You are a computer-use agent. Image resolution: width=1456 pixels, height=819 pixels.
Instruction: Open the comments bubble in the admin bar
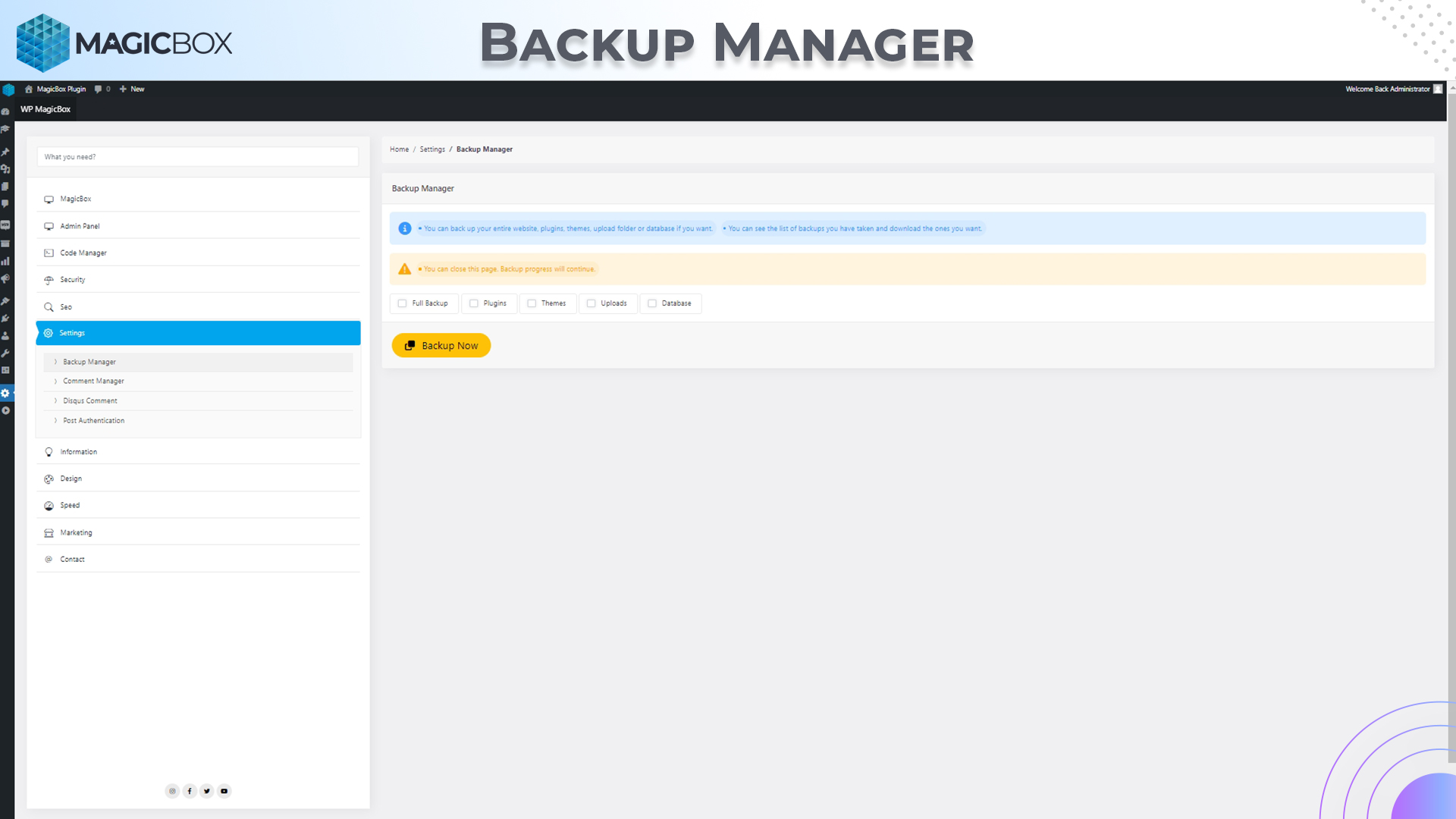pos(102,89)
